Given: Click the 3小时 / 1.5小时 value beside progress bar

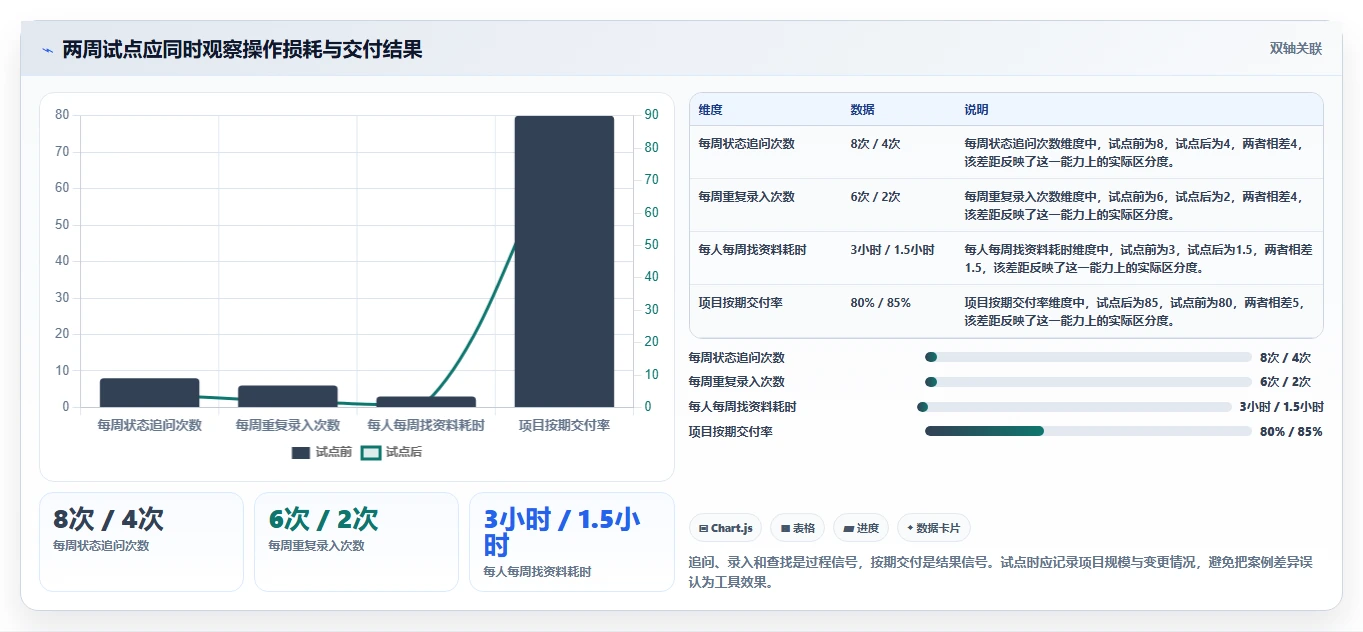Looking at the screenshot, I should tap(1281, 407).
